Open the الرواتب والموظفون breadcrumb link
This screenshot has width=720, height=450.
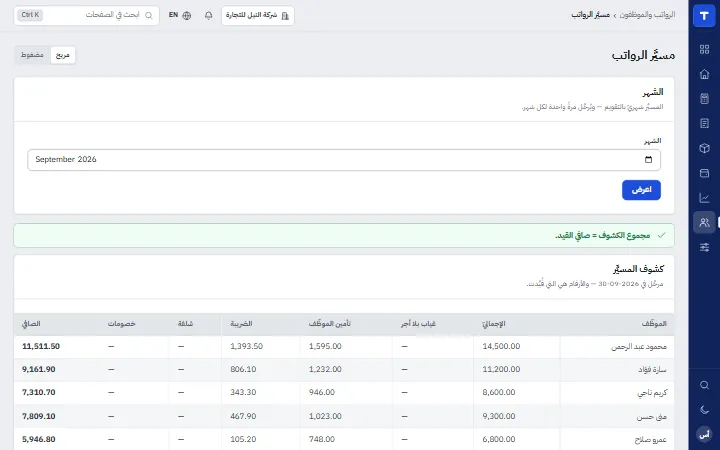click(x=647, y=15)
